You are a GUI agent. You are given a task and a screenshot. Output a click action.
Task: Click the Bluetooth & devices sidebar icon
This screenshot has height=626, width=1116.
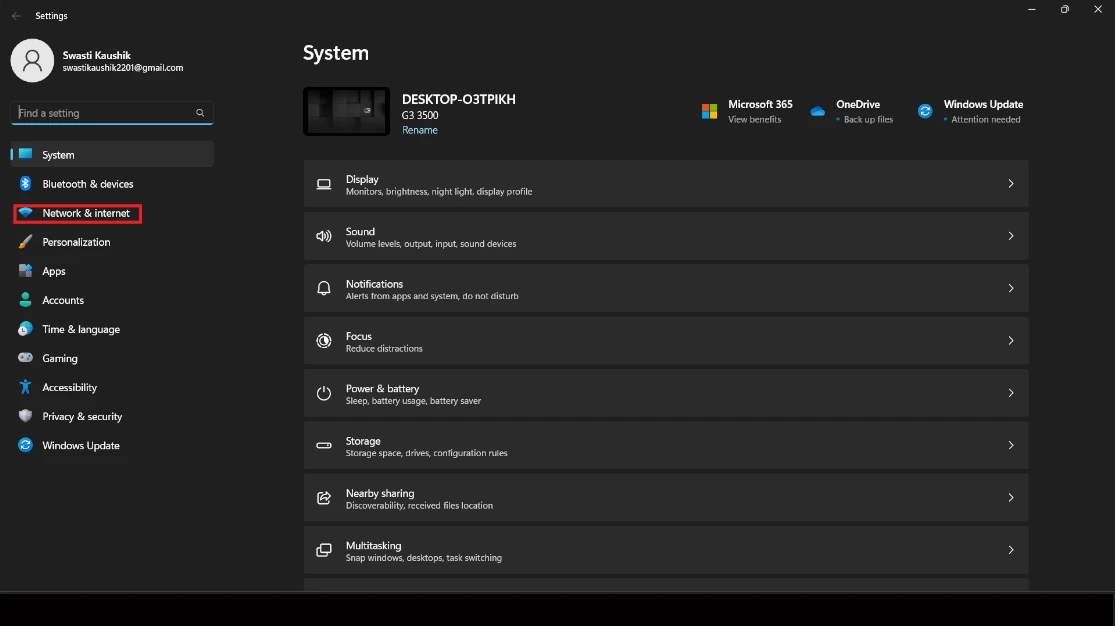click(x=26, y=184)
